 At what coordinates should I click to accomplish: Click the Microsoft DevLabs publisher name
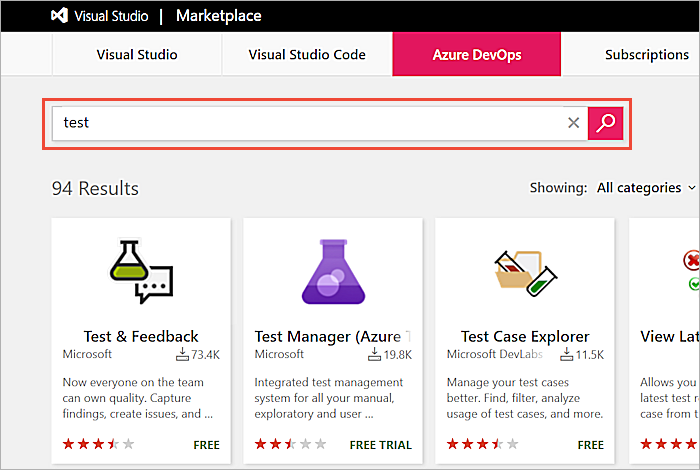(x=495, y=354)
